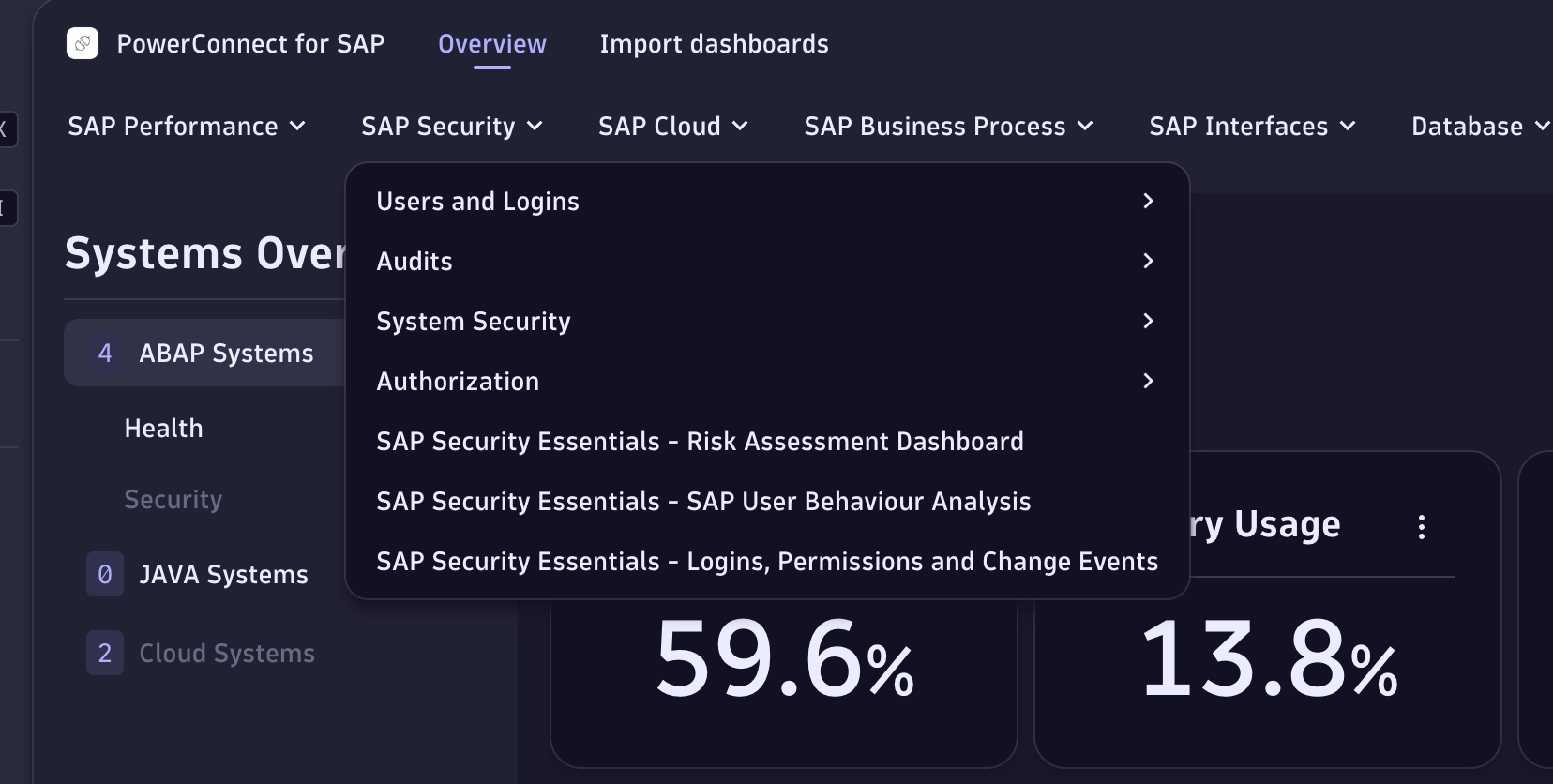The image size is (1553, 784).
Task: Open Logins, Permissions and Change Events
Action: click(x=766, y=561)
